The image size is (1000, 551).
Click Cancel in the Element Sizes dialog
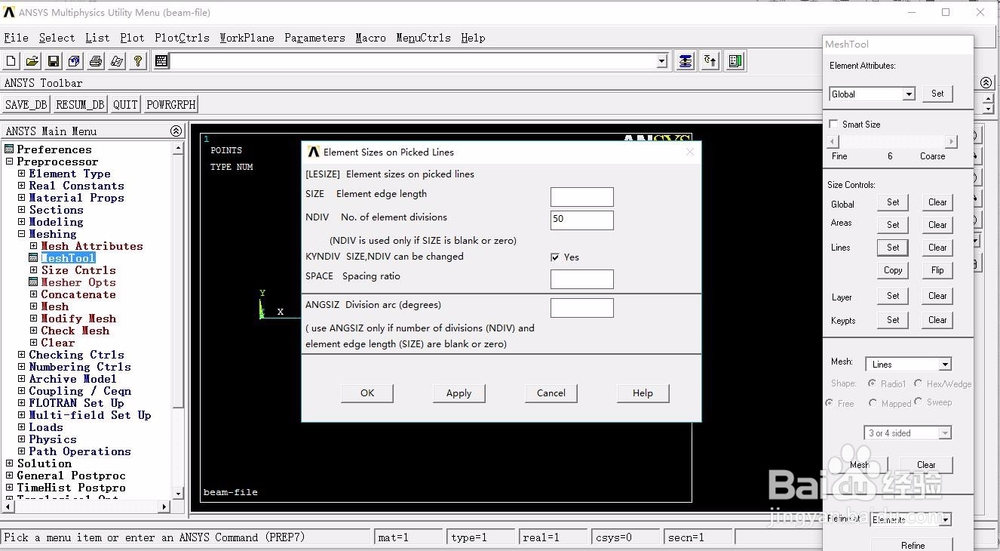551,393
